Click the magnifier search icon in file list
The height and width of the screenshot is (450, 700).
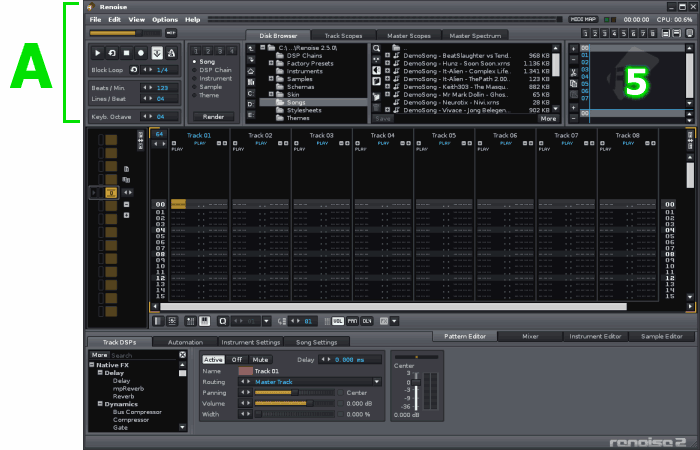376,49
